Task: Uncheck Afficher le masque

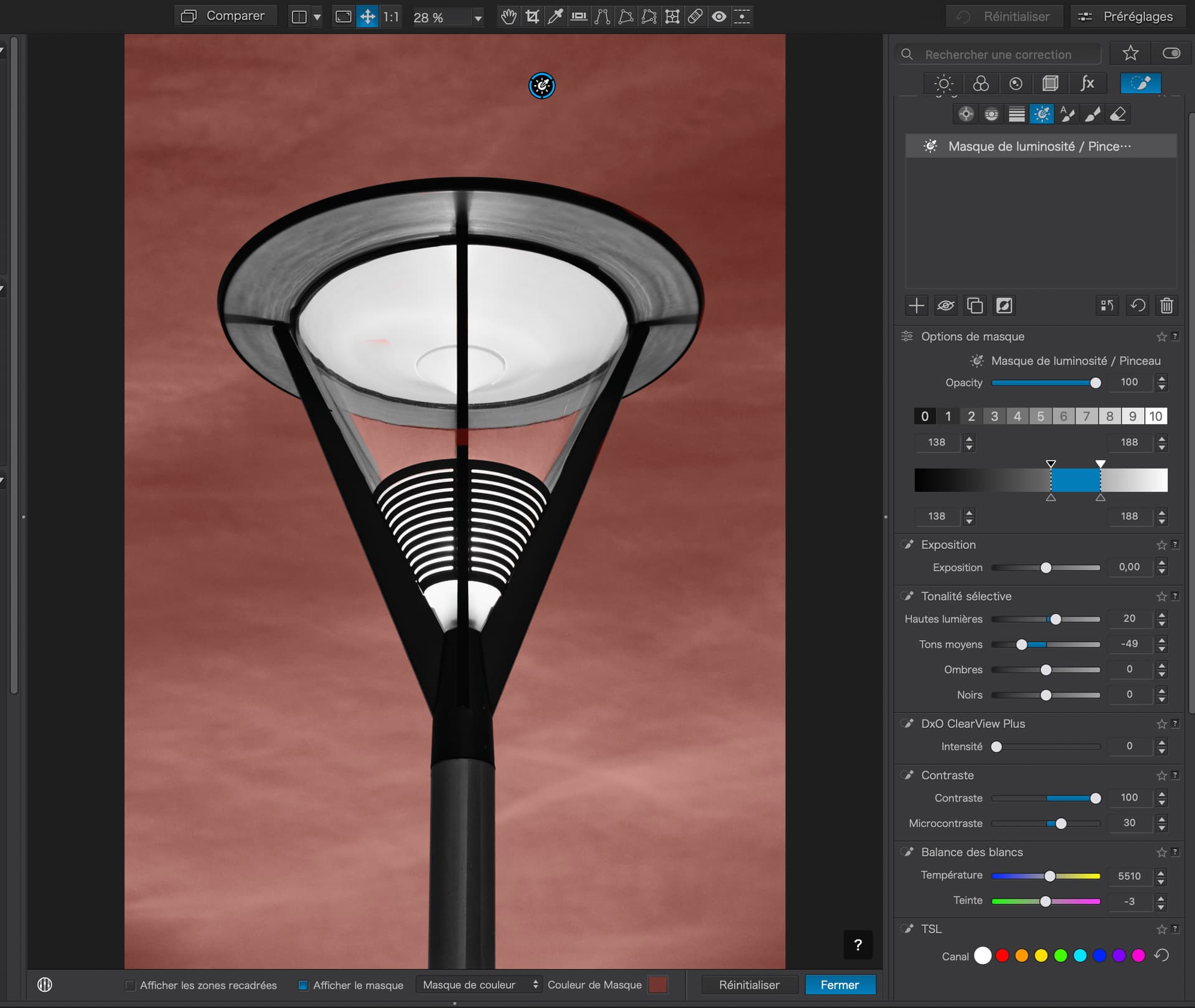Action: pos(304,986)
